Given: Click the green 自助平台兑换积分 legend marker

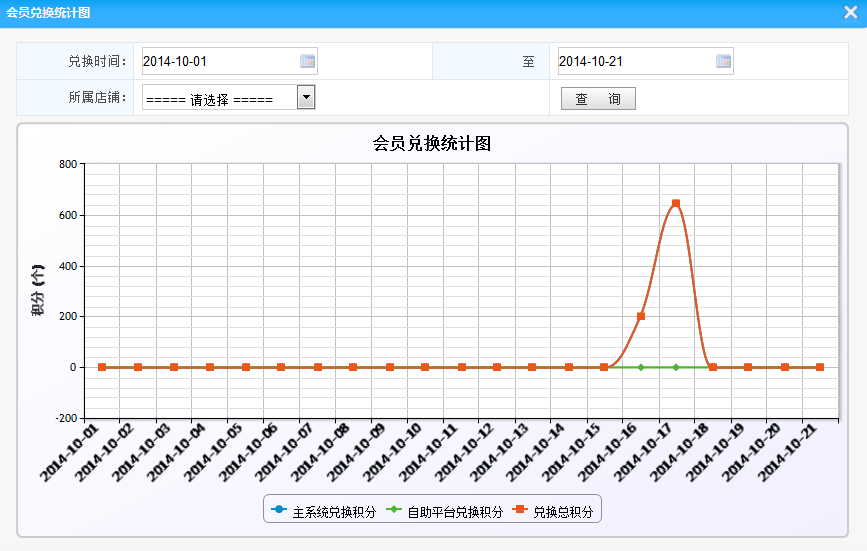Looking at the screenshot, I should pyautogui.click(x=394, y=511).
